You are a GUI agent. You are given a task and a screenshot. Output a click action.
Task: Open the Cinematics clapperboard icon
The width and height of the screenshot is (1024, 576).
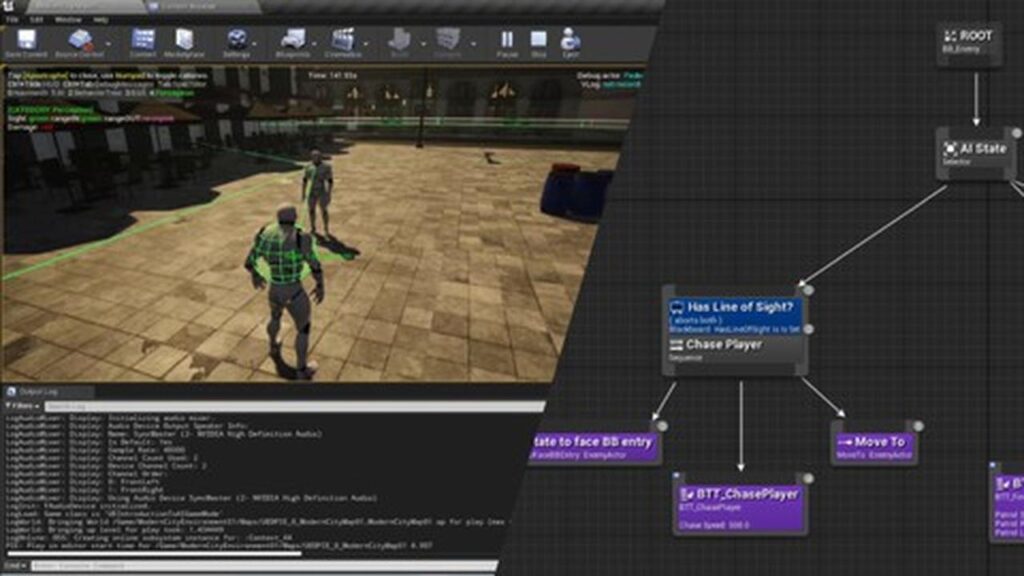[343, 41]
